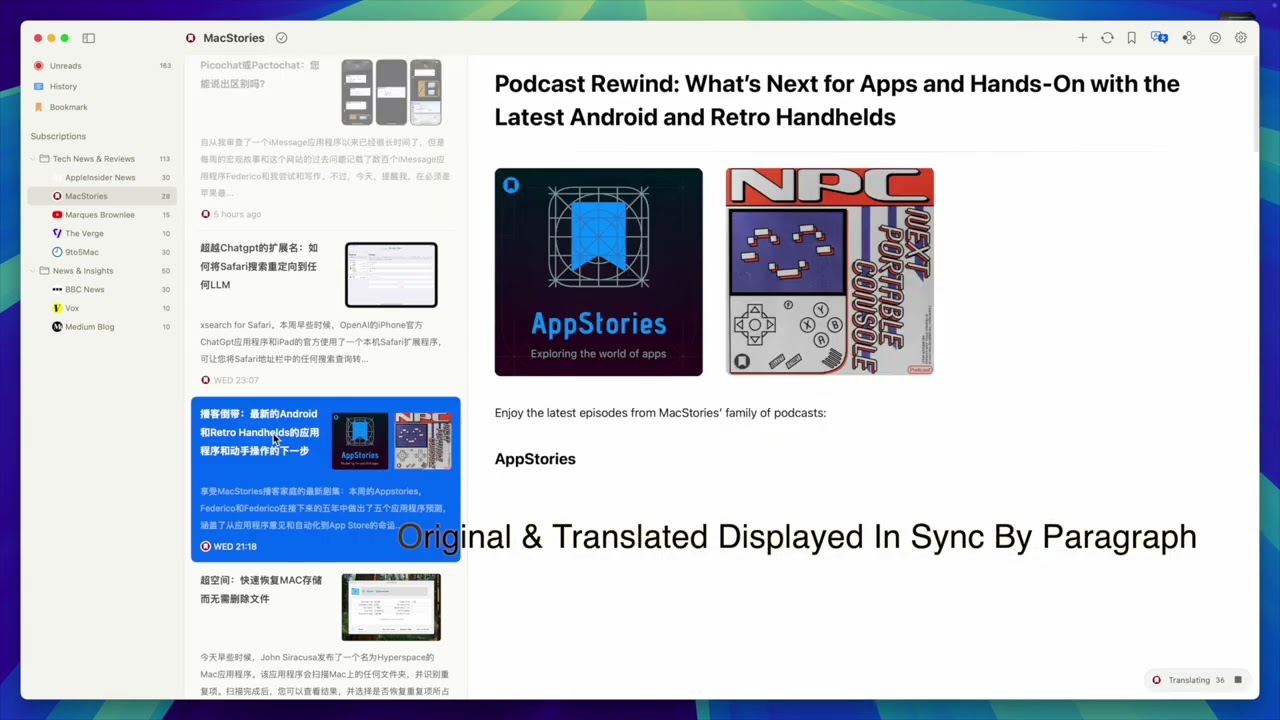The image size is (1280, 720).
Task: Click the Picochat article phone thumbnail
Action: 391,92
